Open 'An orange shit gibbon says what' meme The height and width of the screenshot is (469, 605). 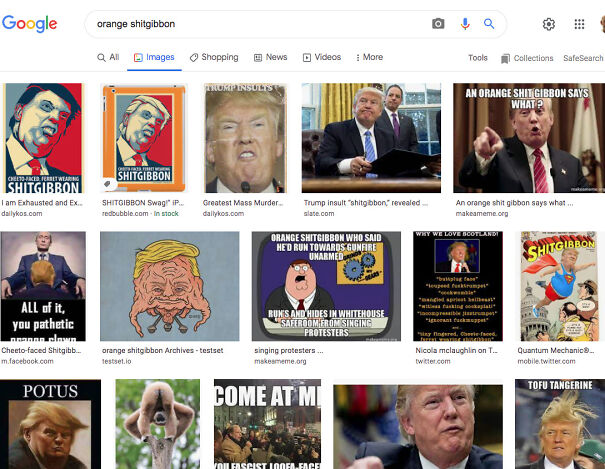tap(529, 138)
